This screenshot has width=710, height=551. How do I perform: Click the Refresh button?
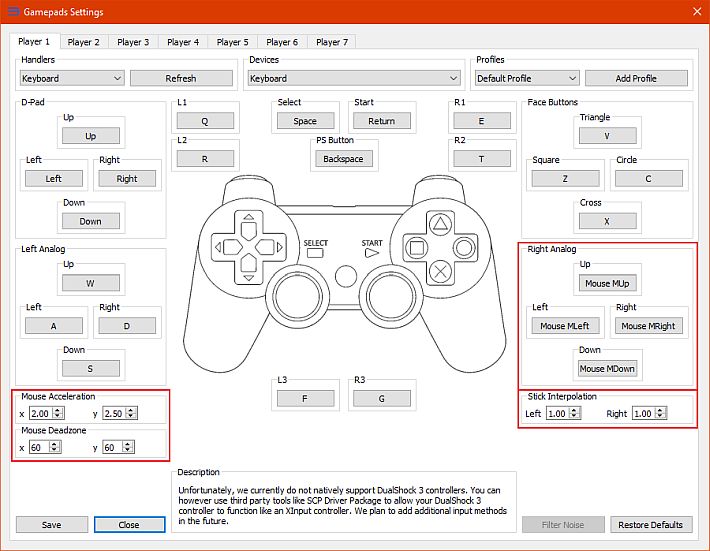coord(181,78)
